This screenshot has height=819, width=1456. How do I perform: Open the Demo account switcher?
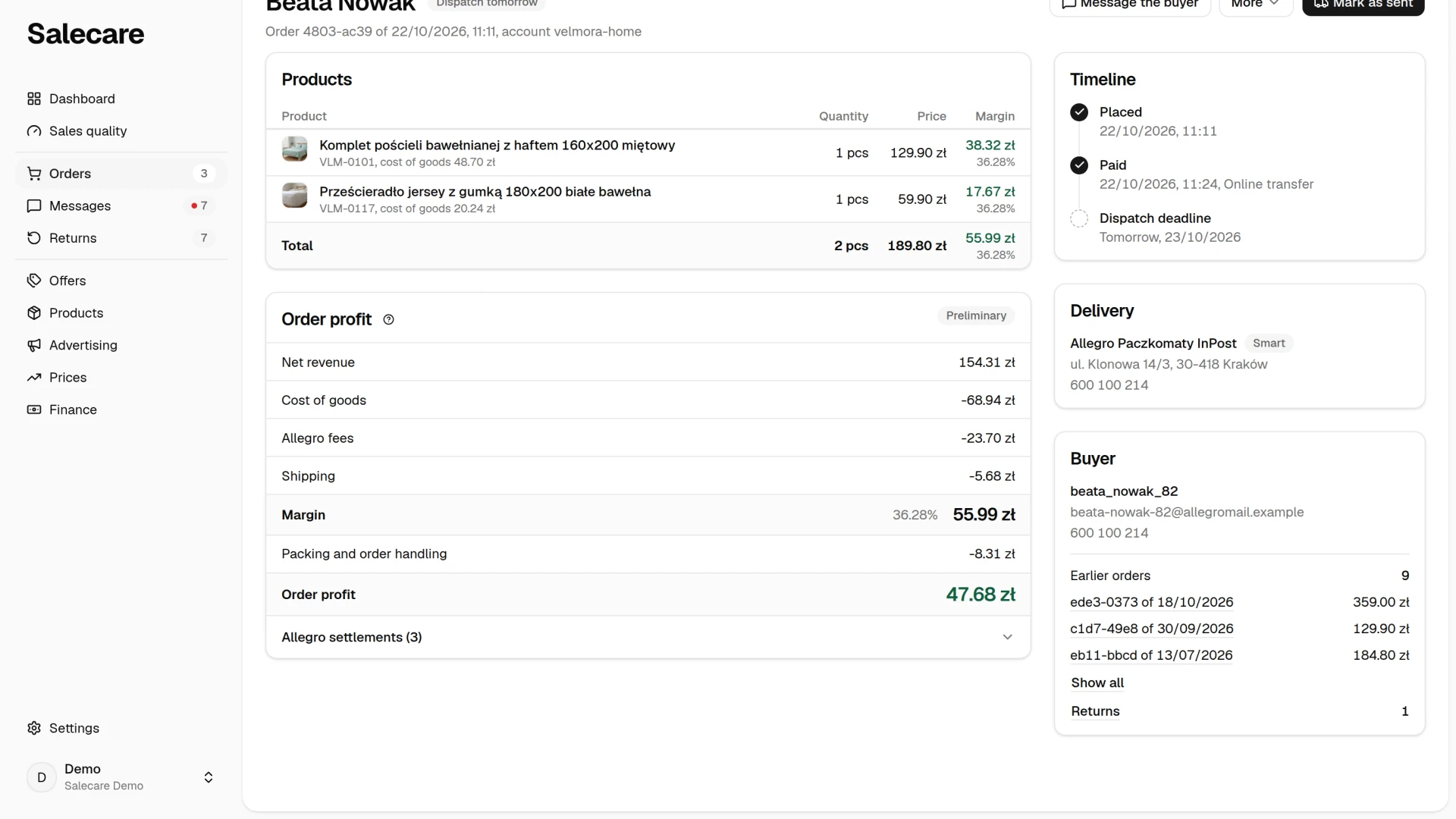point(121,777)
